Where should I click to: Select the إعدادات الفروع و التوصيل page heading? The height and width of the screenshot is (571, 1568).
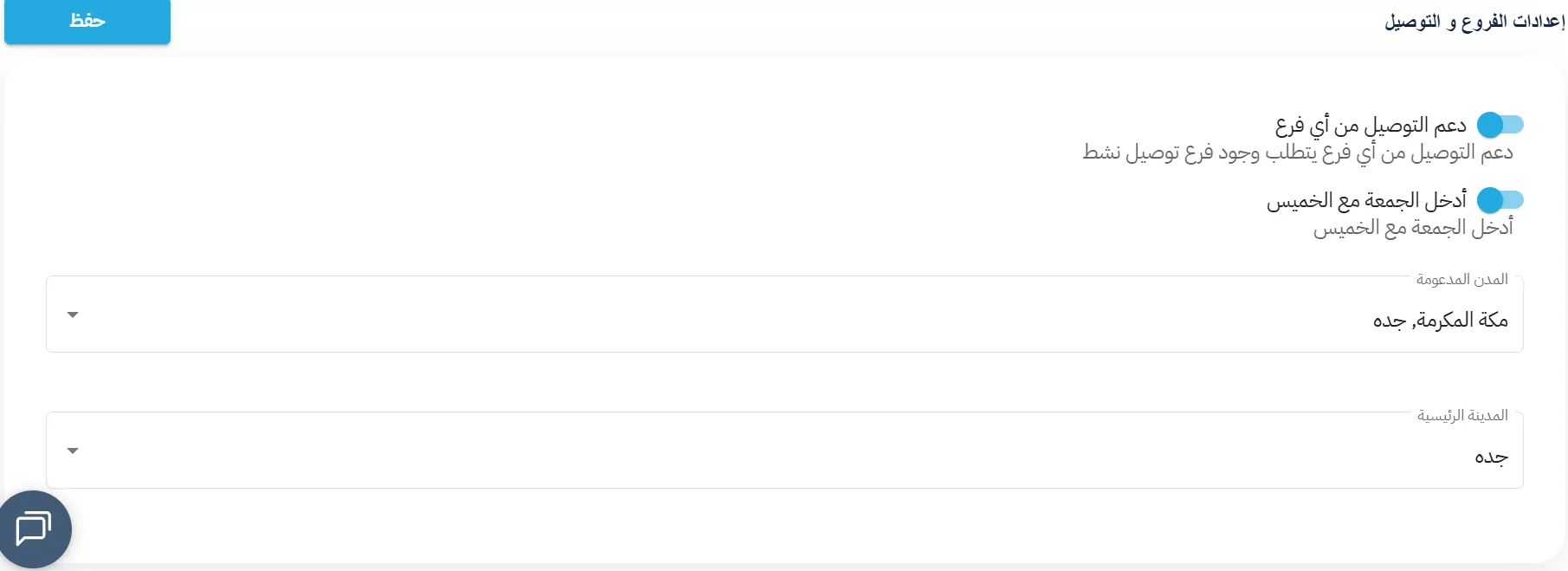point(1474,22)
